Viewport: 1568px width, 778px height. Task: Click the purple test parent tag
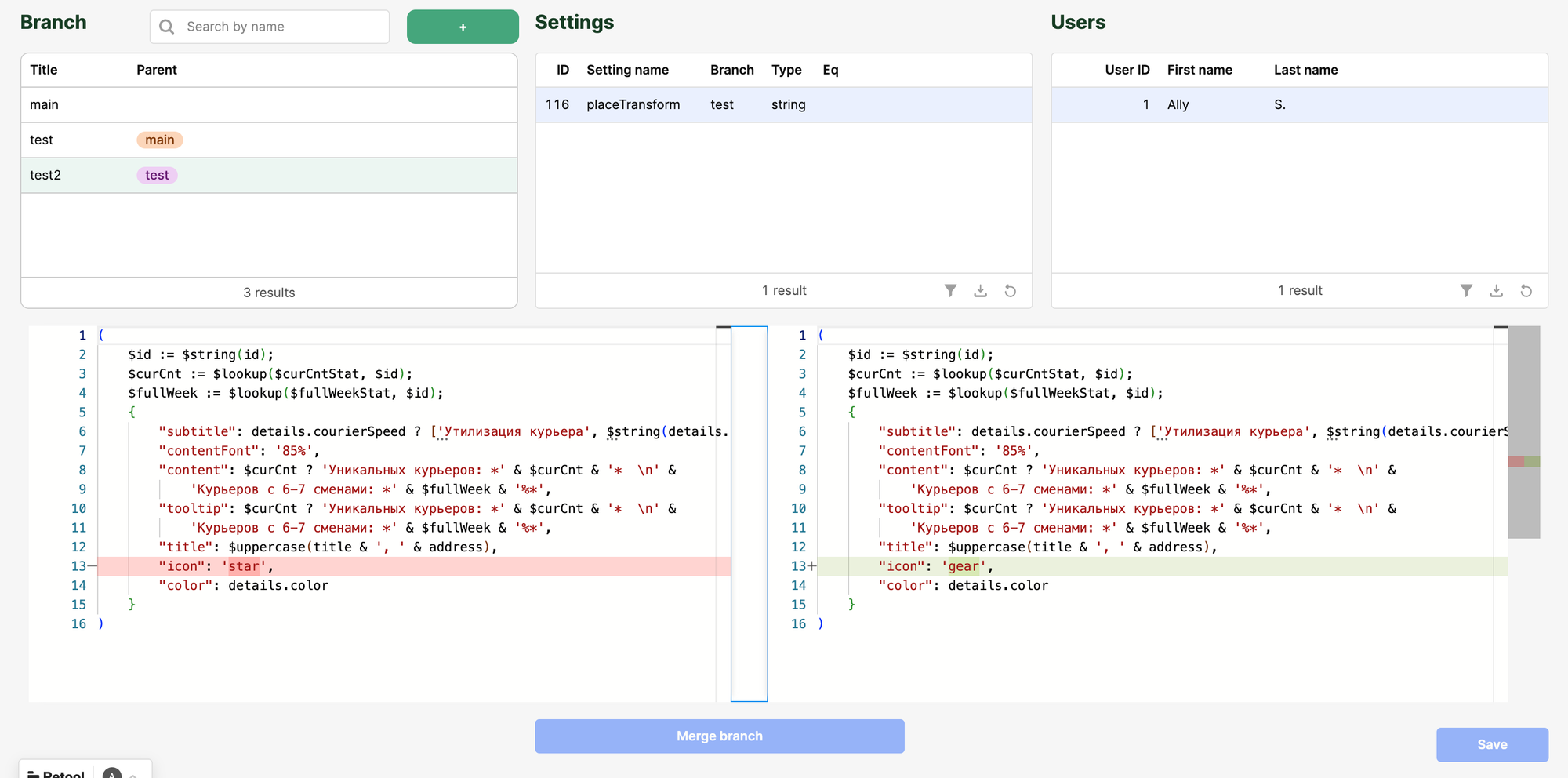click(x=157, y=175)
